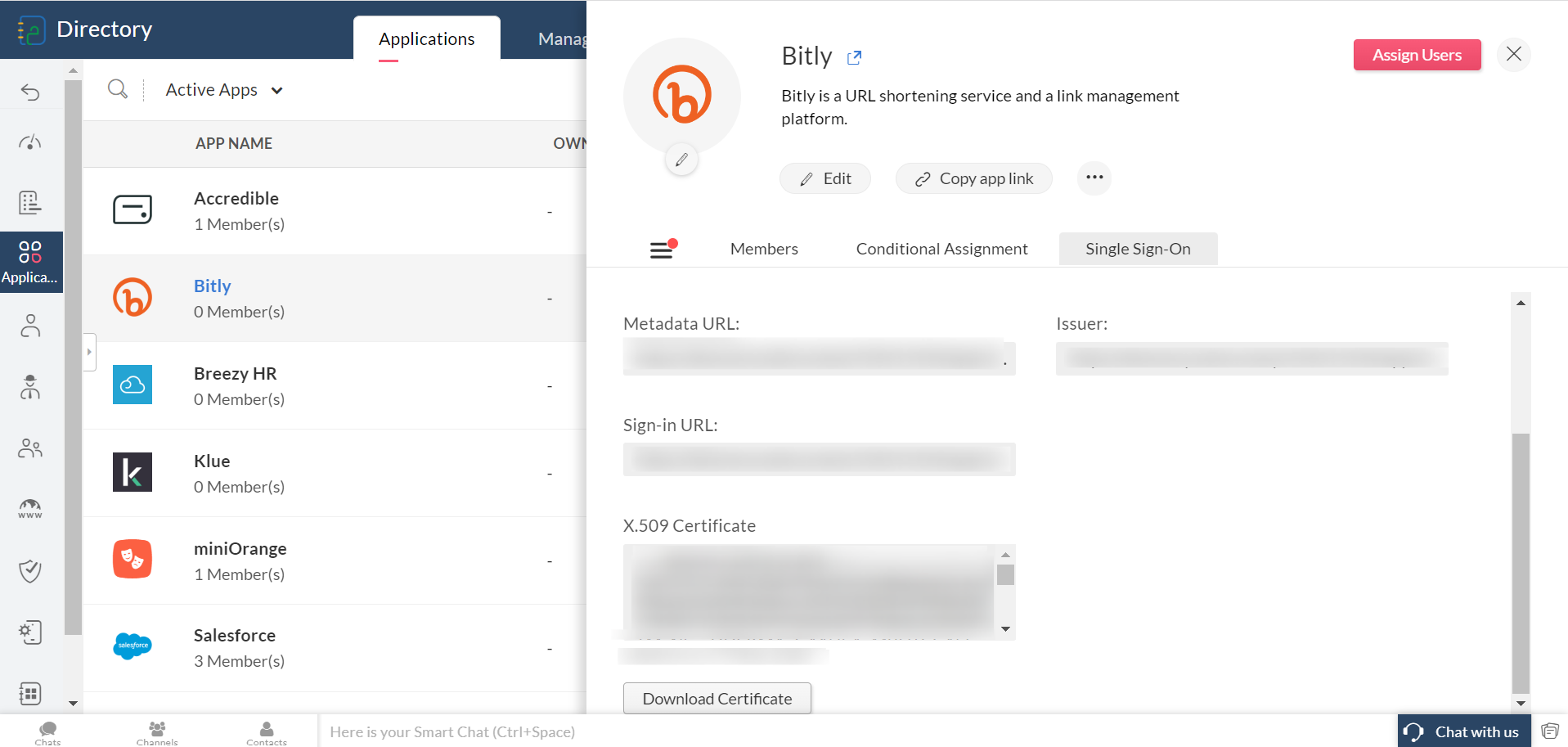Click the Edit button

tap(825, 178)
